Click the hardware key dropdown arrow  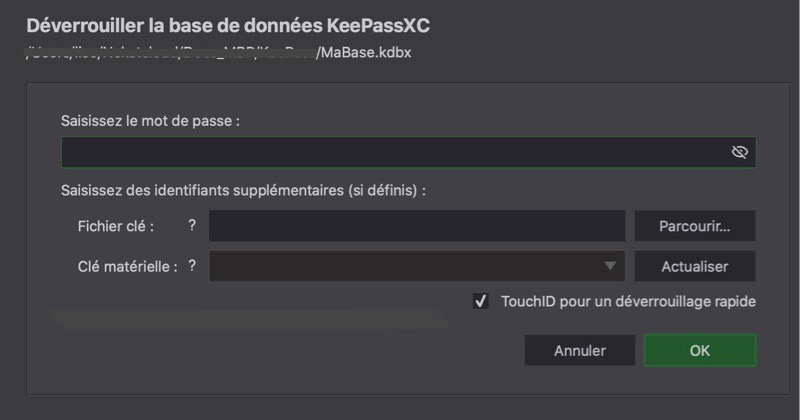click(x=610, y=266)
